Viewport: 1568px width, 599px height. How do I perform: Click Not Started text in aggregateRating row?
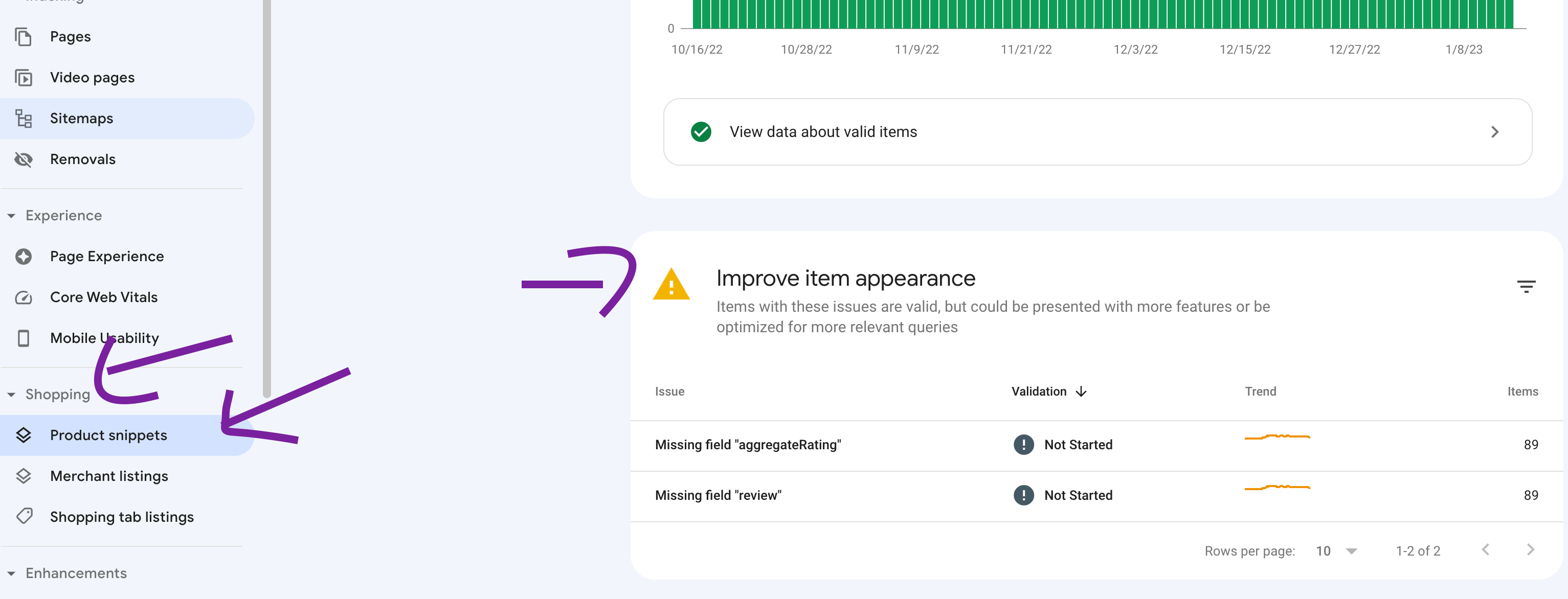1078,445
